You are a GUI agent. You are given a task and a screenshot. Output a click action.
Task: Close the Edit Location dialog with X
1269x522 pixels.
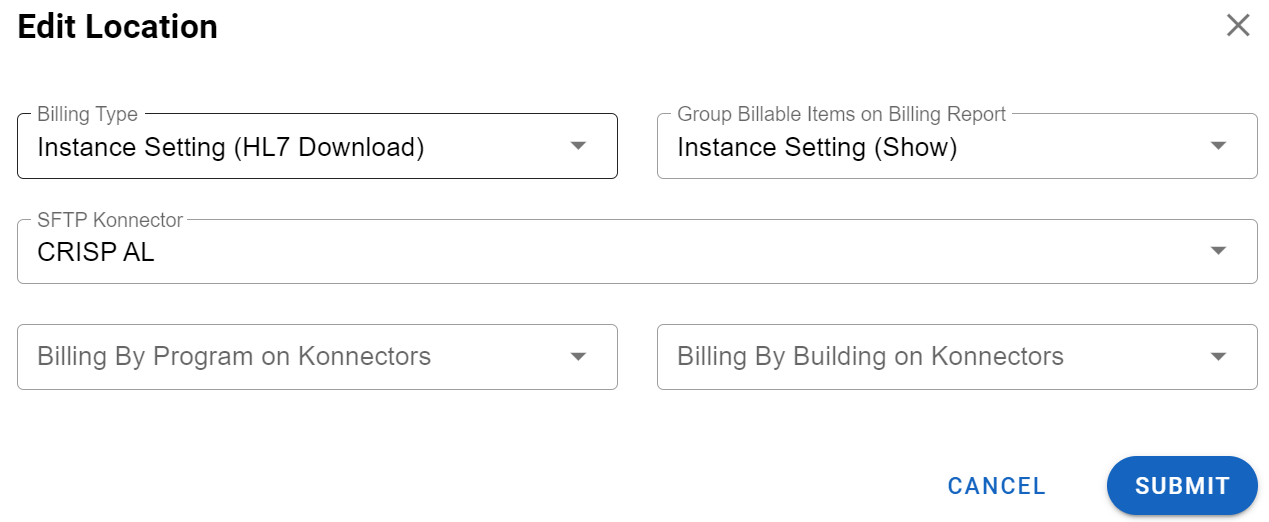click(1238, 26)
